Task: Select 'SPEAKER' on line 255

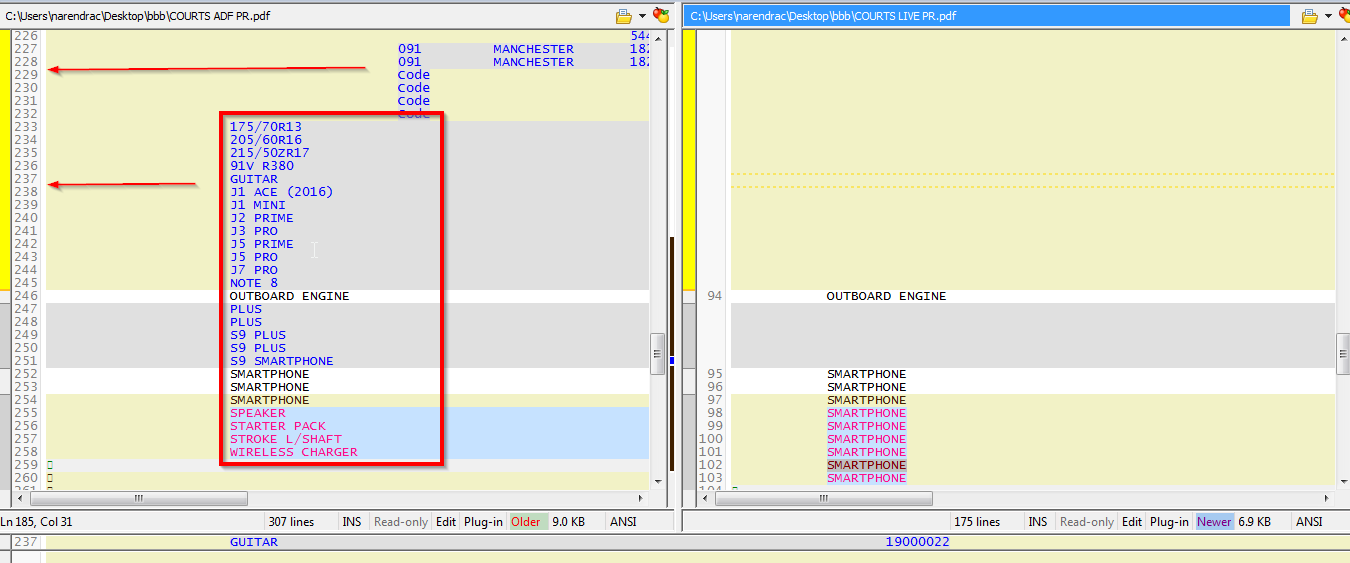Action: [258, 413]
